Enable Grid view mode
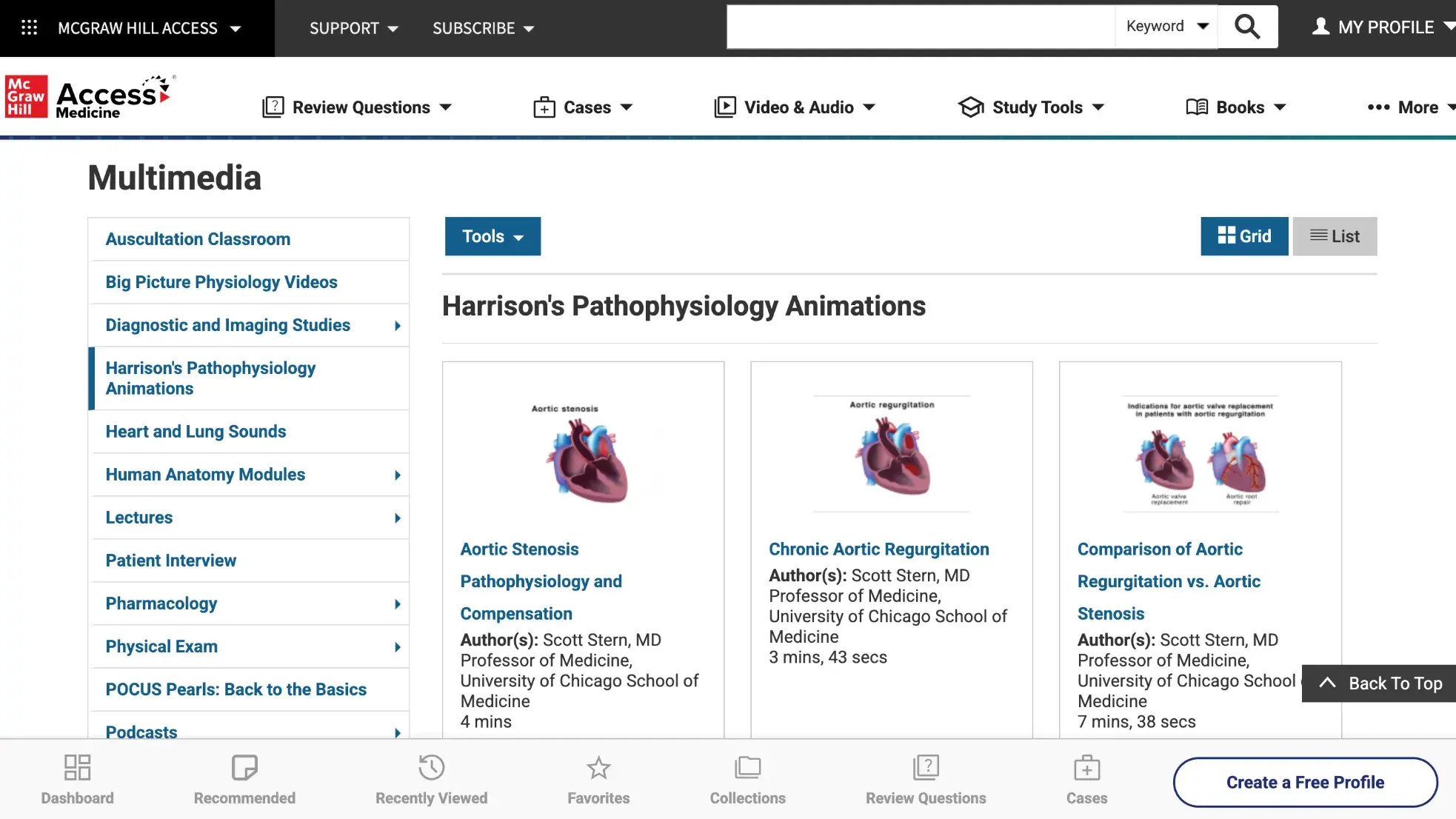This screenshot has height=819, width=1456. [1243, 235]
